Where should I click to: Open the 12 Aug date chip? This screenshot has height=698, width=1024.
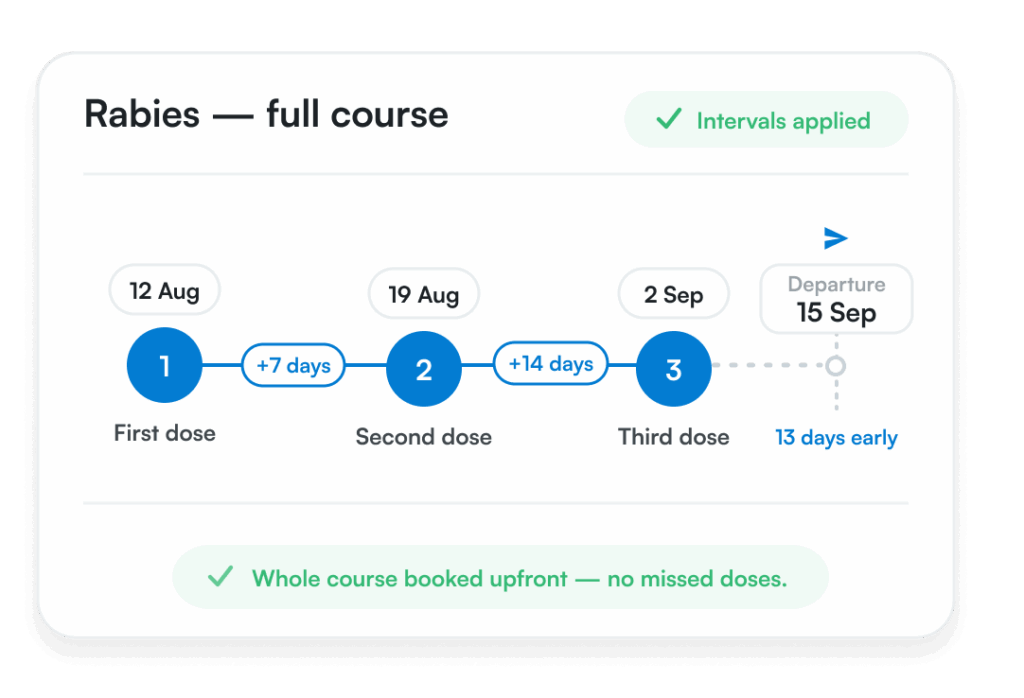(165, 290)
